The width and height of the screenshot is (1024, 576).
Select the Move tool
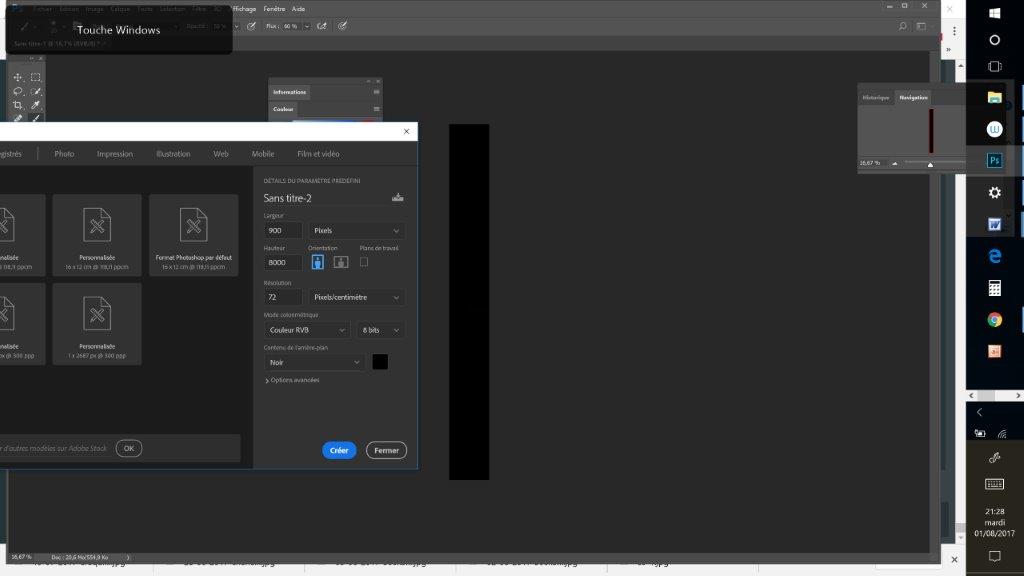tap(18, 77)
